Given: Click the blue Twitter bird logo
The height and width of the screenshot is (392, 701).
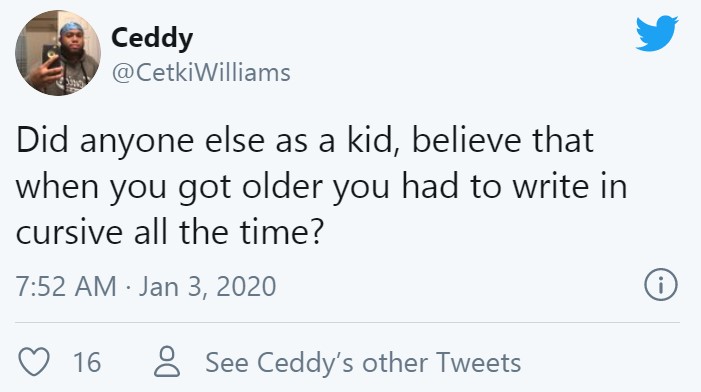Looking at the screenshot, I should [x=657, y=34].
